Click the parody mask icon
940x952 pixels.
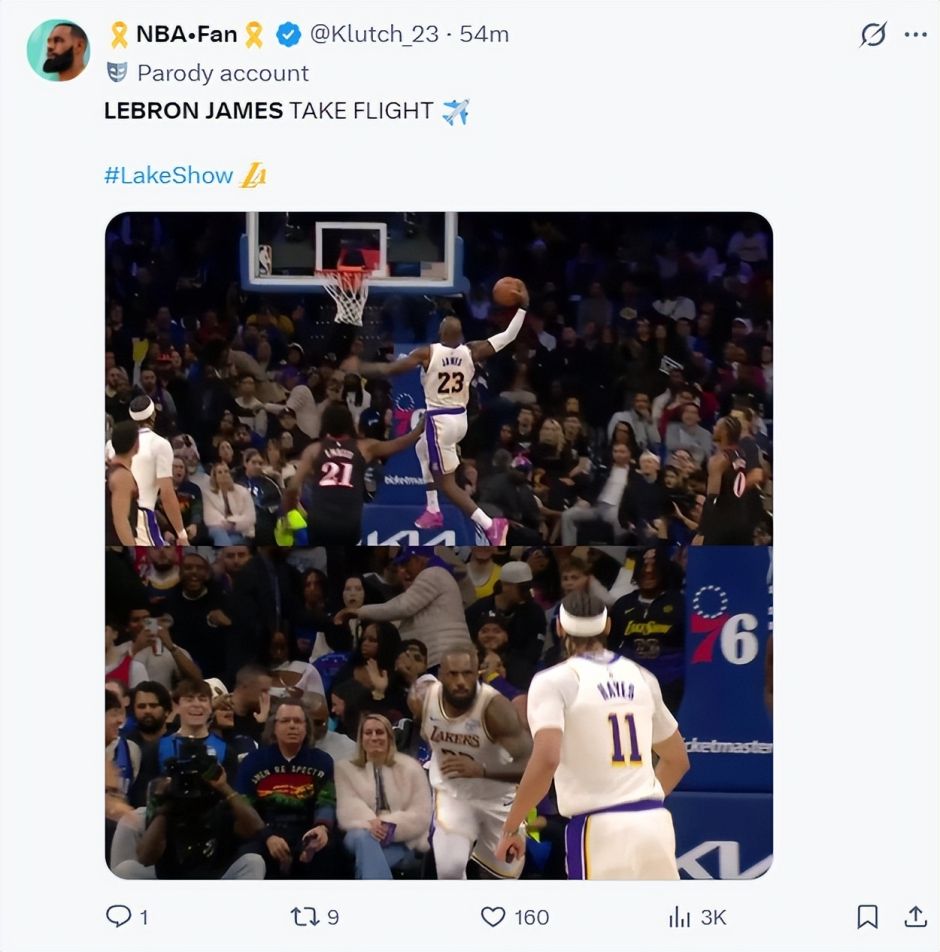click(117, 73)
